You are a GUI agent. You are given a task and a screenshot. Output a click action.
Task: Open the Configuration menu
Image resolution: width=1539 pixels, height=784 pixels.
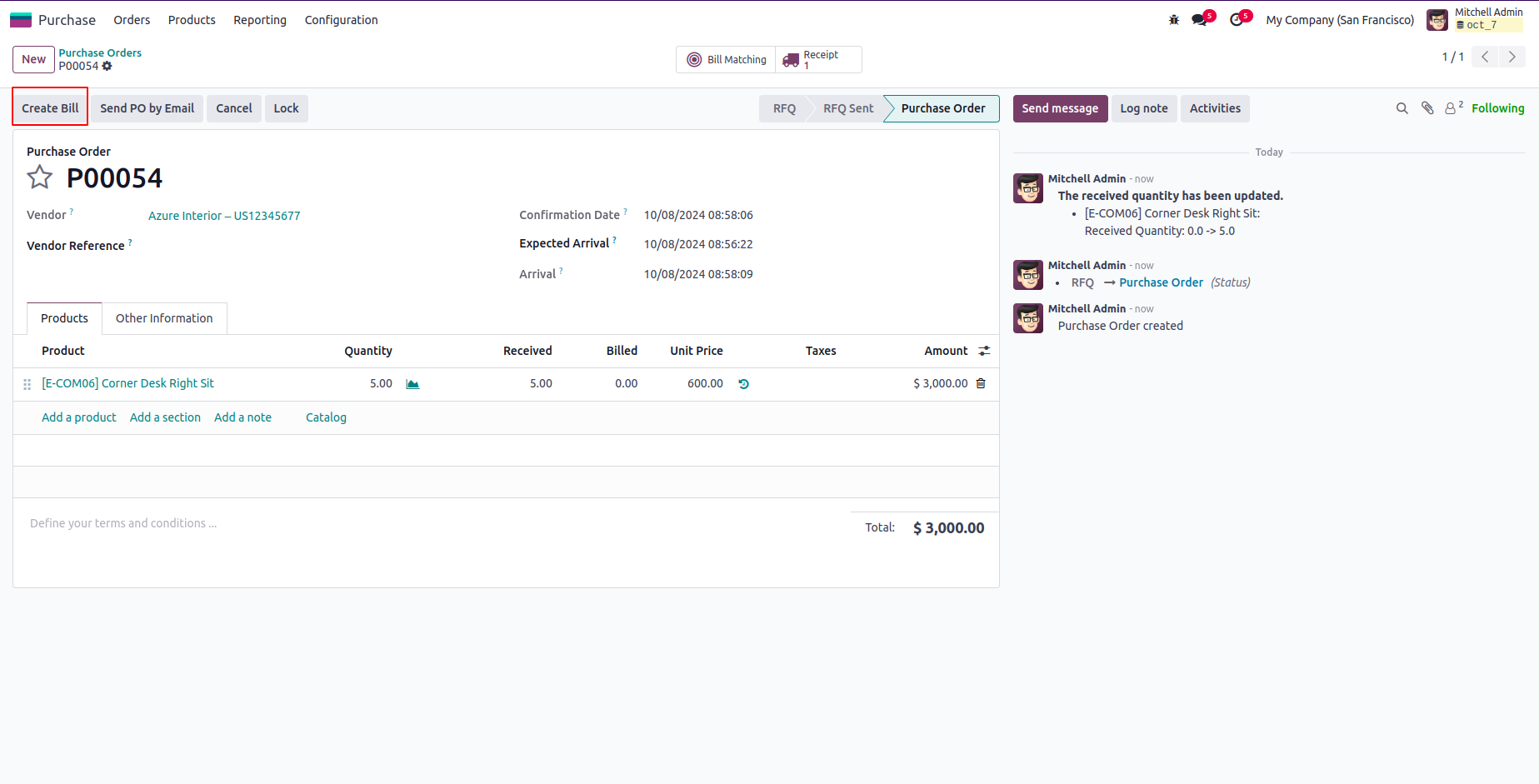coord(342,20)
